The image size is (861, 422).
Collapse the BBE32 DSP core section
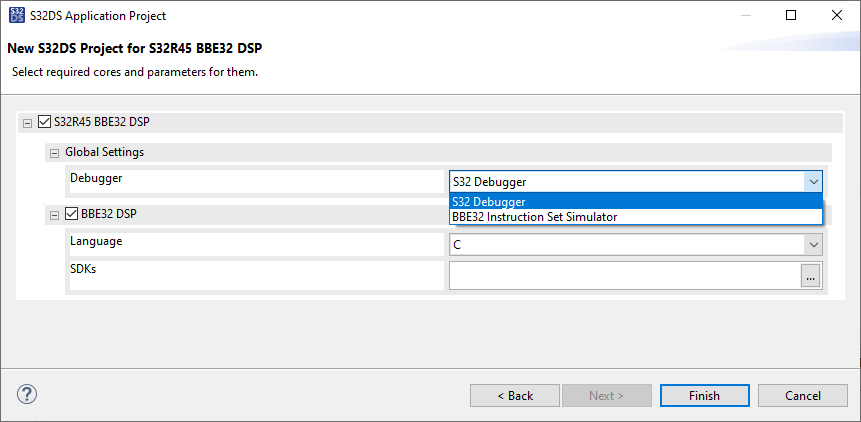point(54,214)
